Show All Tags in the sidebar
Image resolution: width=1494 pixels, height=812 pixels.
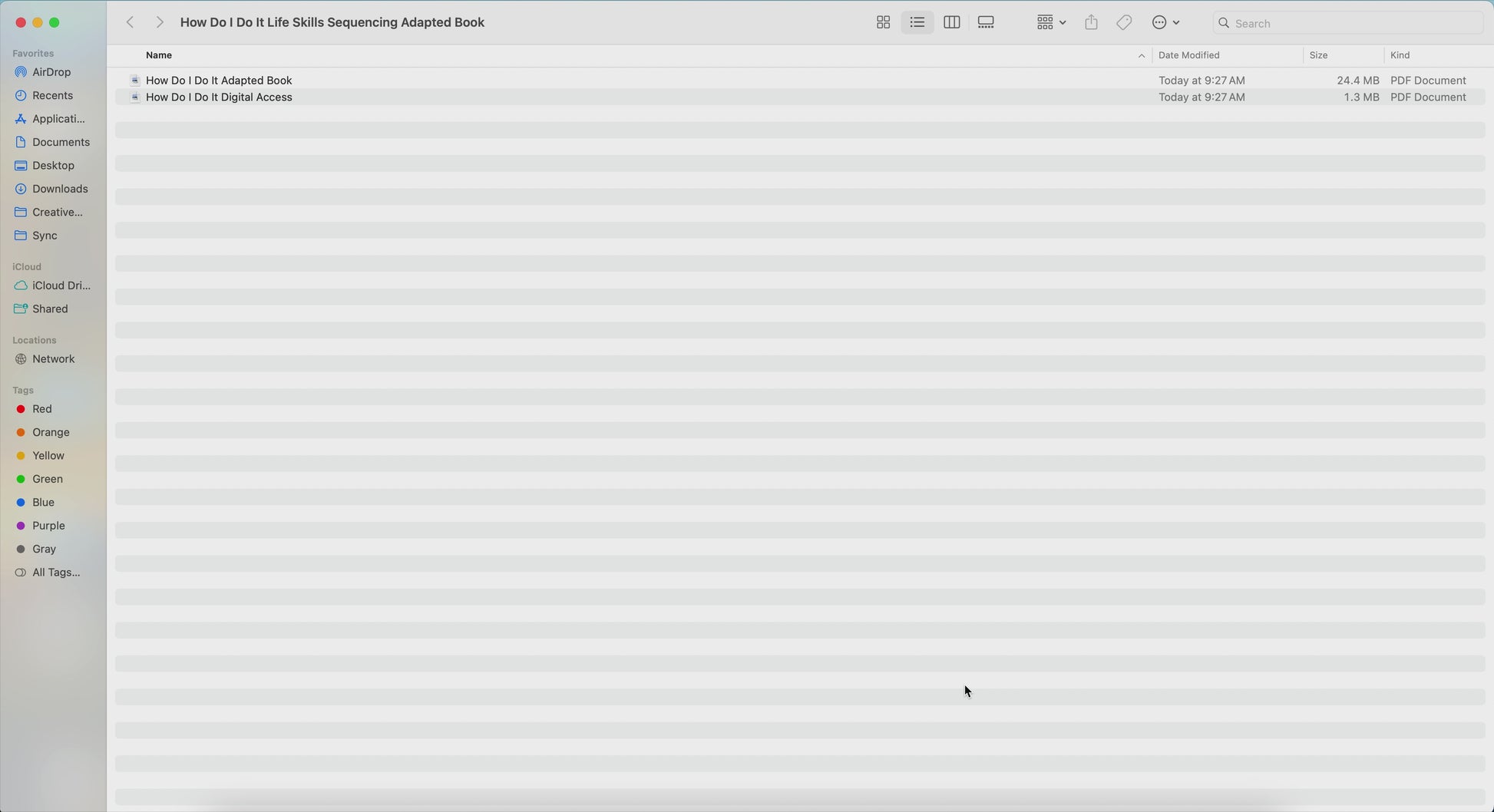[x=55, y=573]
